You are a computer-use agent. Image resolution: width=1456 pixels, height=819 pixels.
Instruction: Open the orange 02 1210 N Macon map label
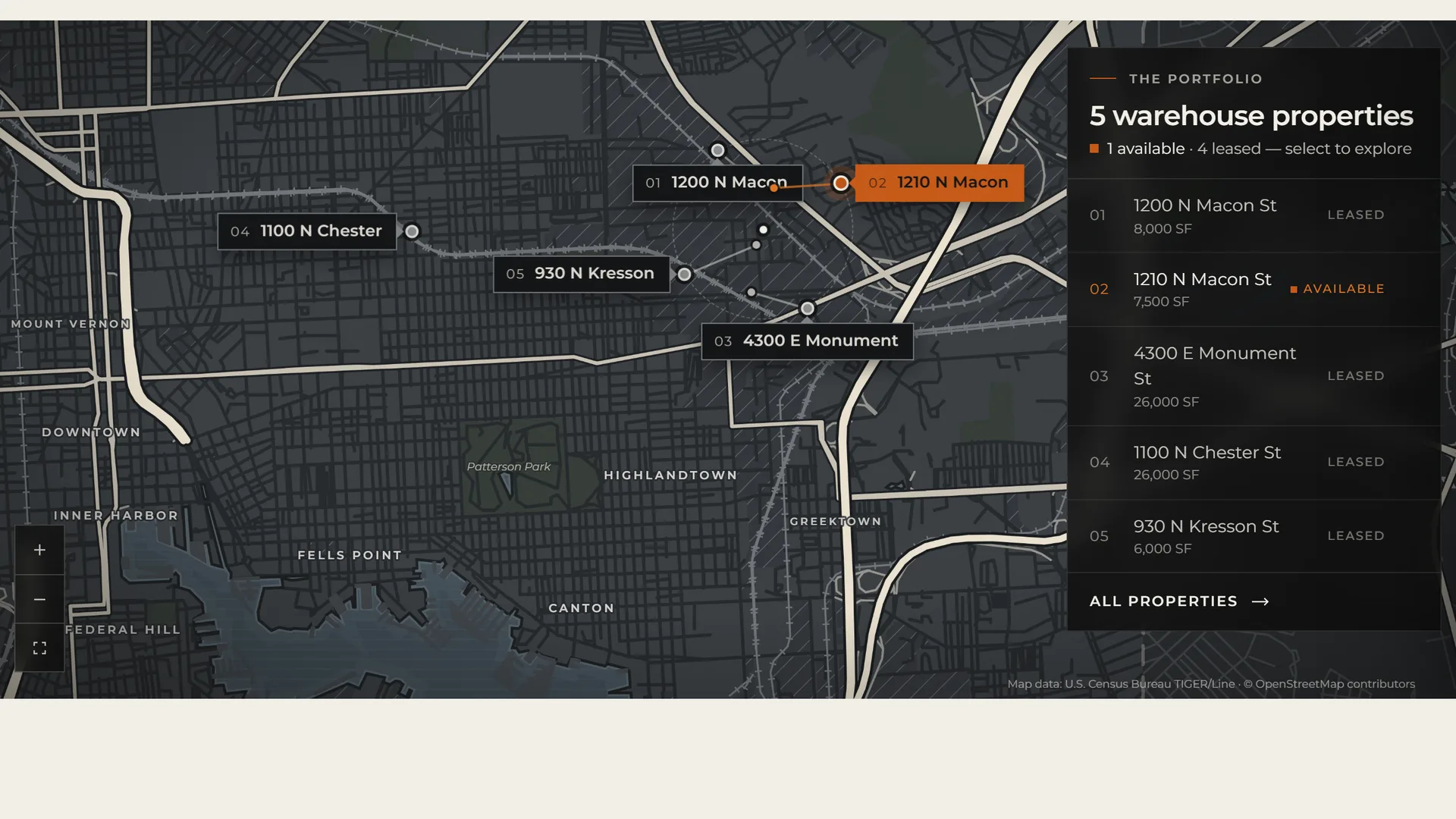tap(939, 183)
